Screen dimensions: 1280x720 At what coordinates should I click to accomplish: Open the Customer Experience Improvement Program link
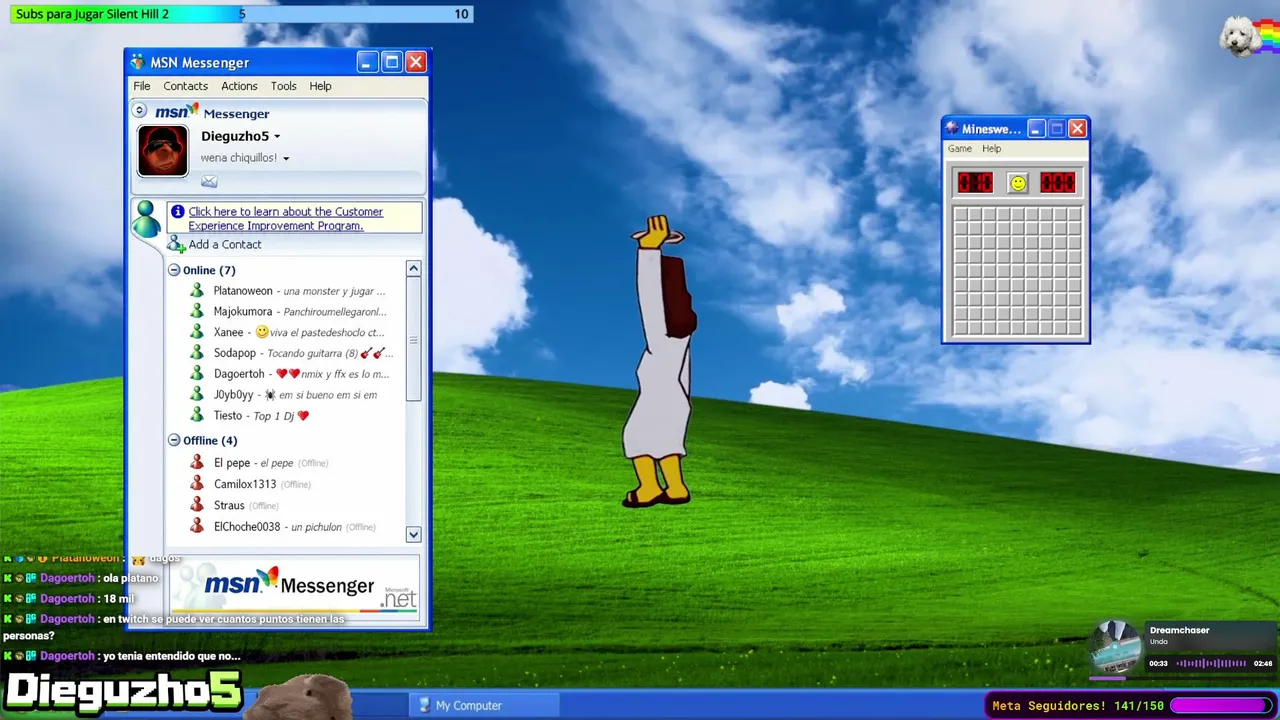(x=285, y=219)
